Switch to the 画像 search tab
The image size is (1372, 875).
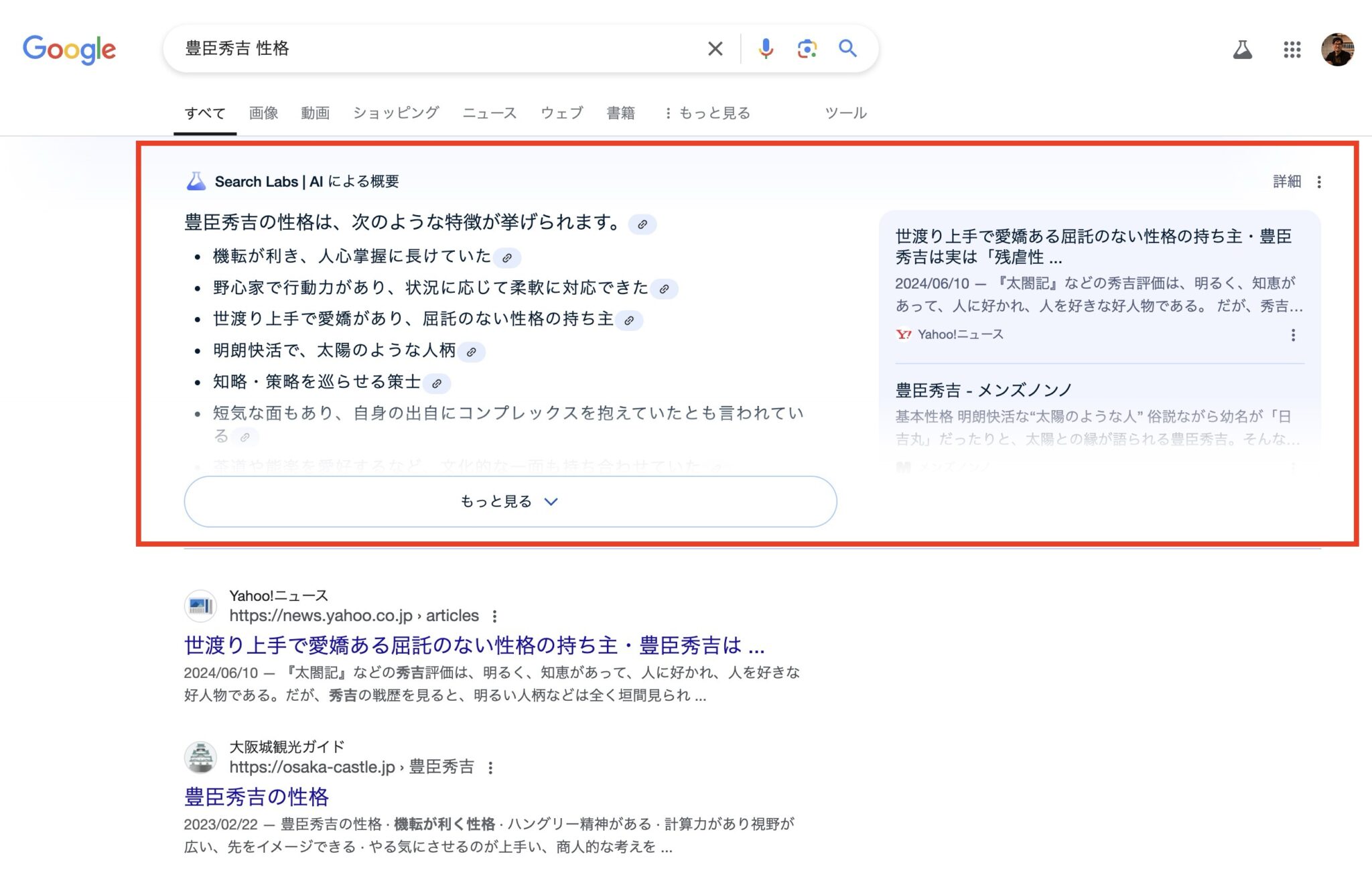point(263,113)
